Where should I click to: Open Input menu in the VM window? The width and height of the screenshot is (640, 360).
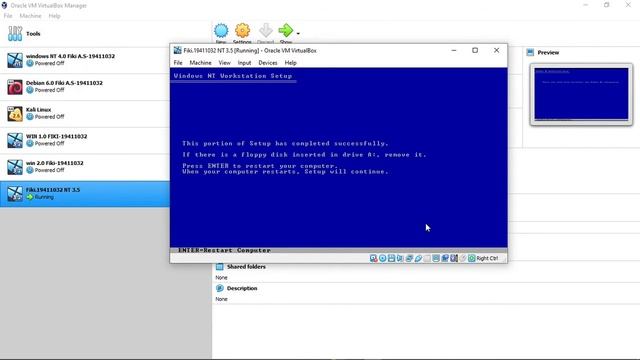point(244,63)
